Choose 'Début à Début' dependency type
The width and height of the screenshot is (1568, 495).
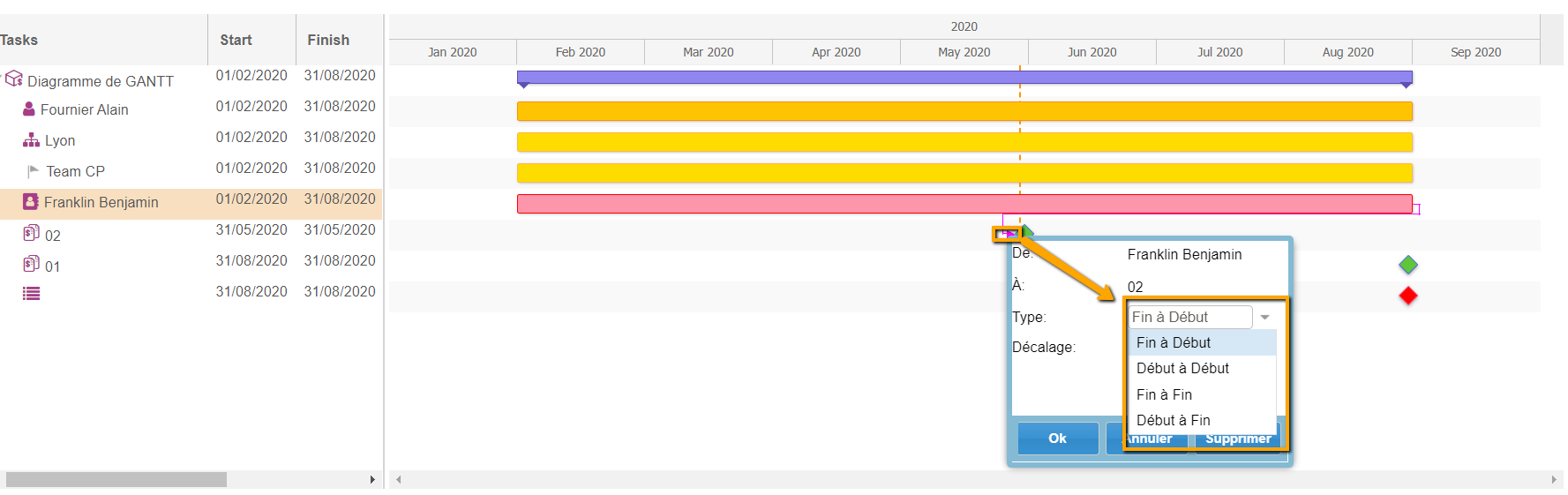pyautogui.click(x=1182, y=369)
